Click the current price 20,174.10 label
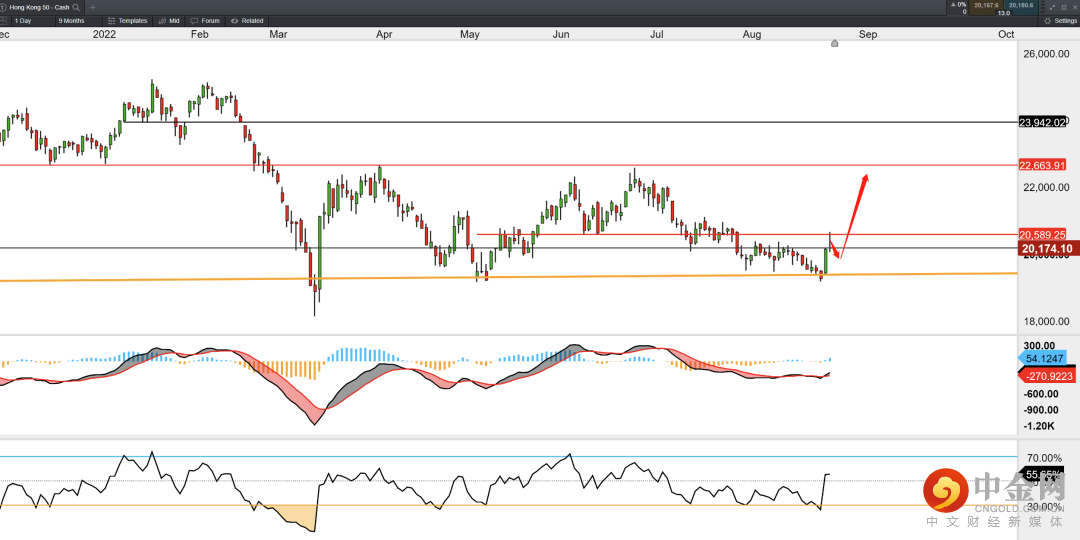The image size is (1080, 540). point(1046,248)
